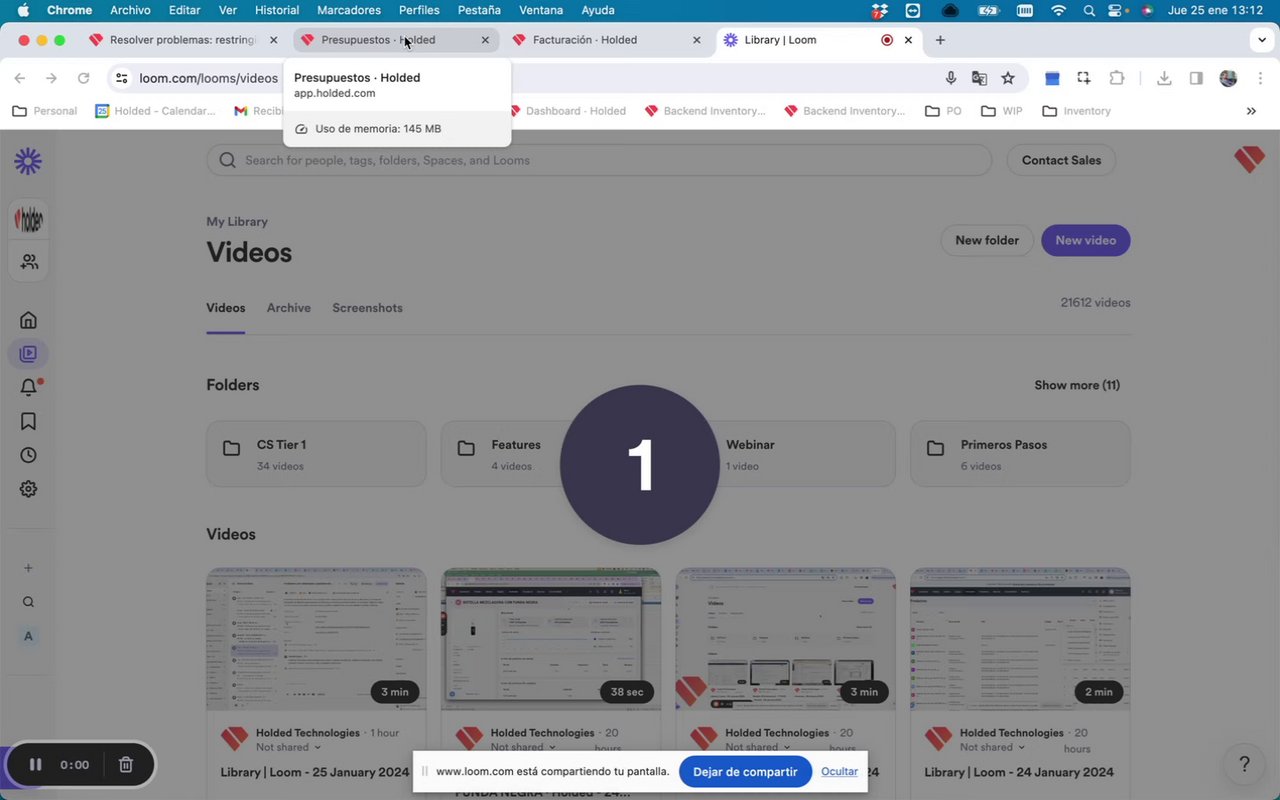The image size is (1280, 800).
Task: Open the people spaces icon in sidebar
Action: coord(28,262)
